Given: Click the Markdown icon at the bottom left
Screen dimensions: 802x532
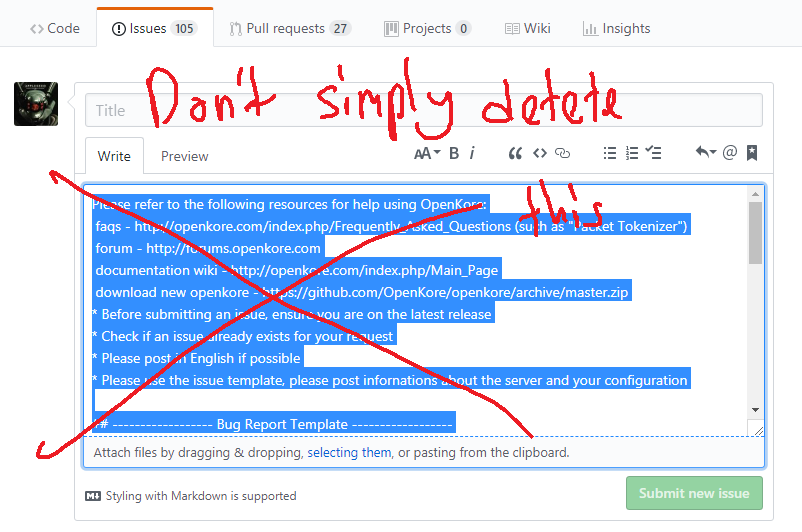Looking at the screenshot, I should [93, 496].
